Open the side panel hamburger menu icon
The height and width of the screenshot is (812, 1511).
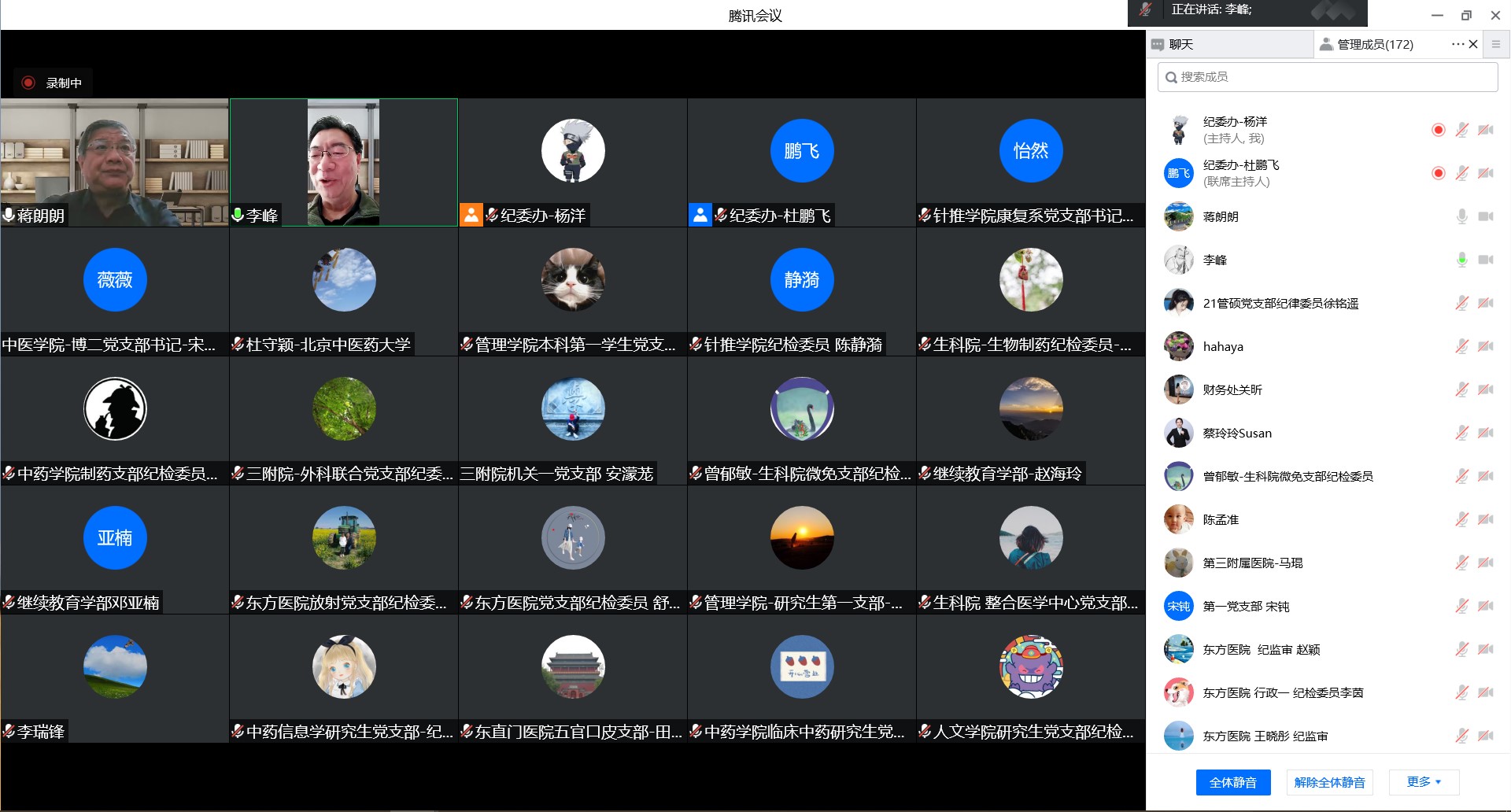1496,44
